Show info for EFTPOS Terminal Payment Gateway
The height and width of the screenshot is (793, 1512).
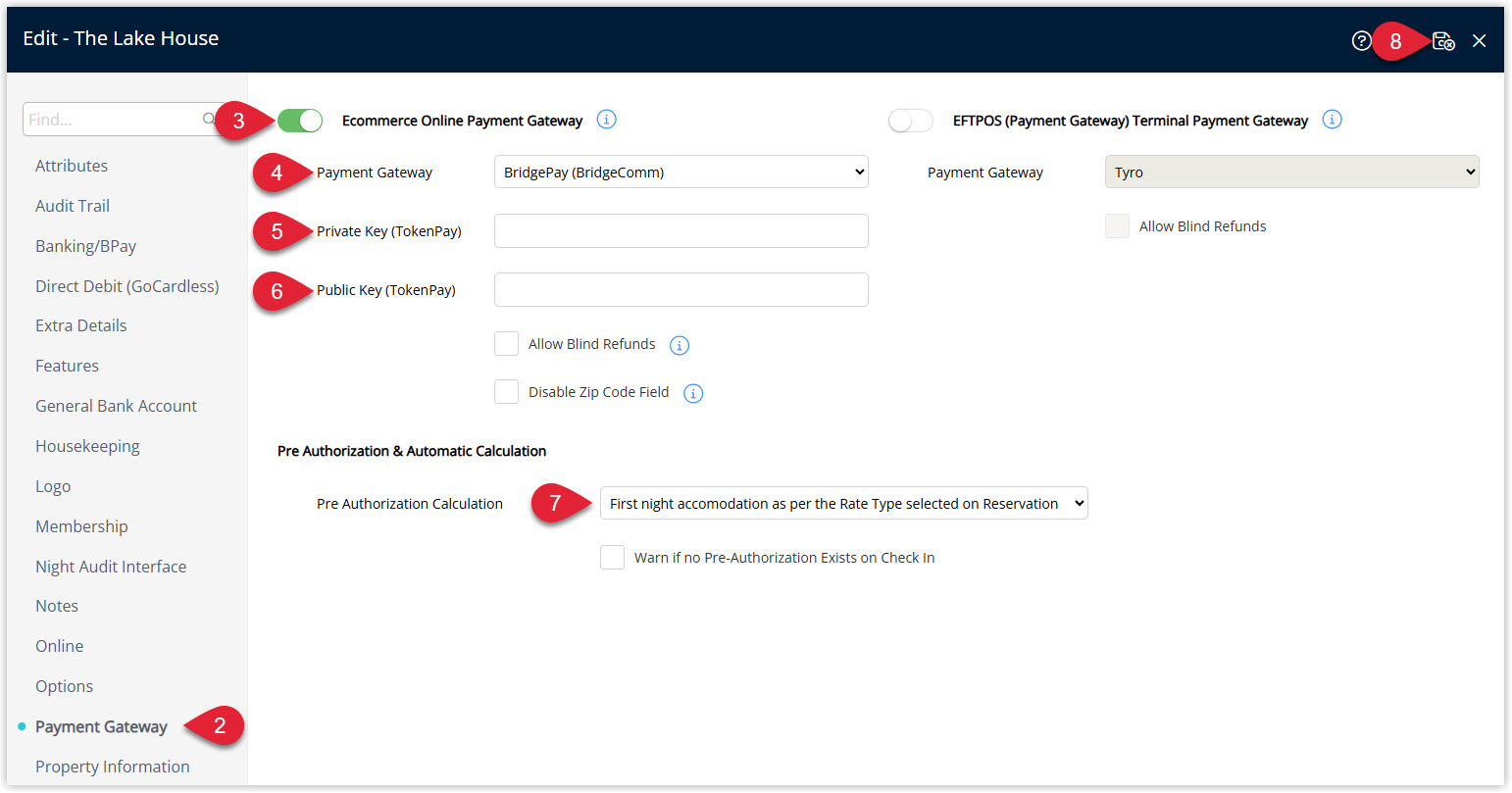[1332, 120]
